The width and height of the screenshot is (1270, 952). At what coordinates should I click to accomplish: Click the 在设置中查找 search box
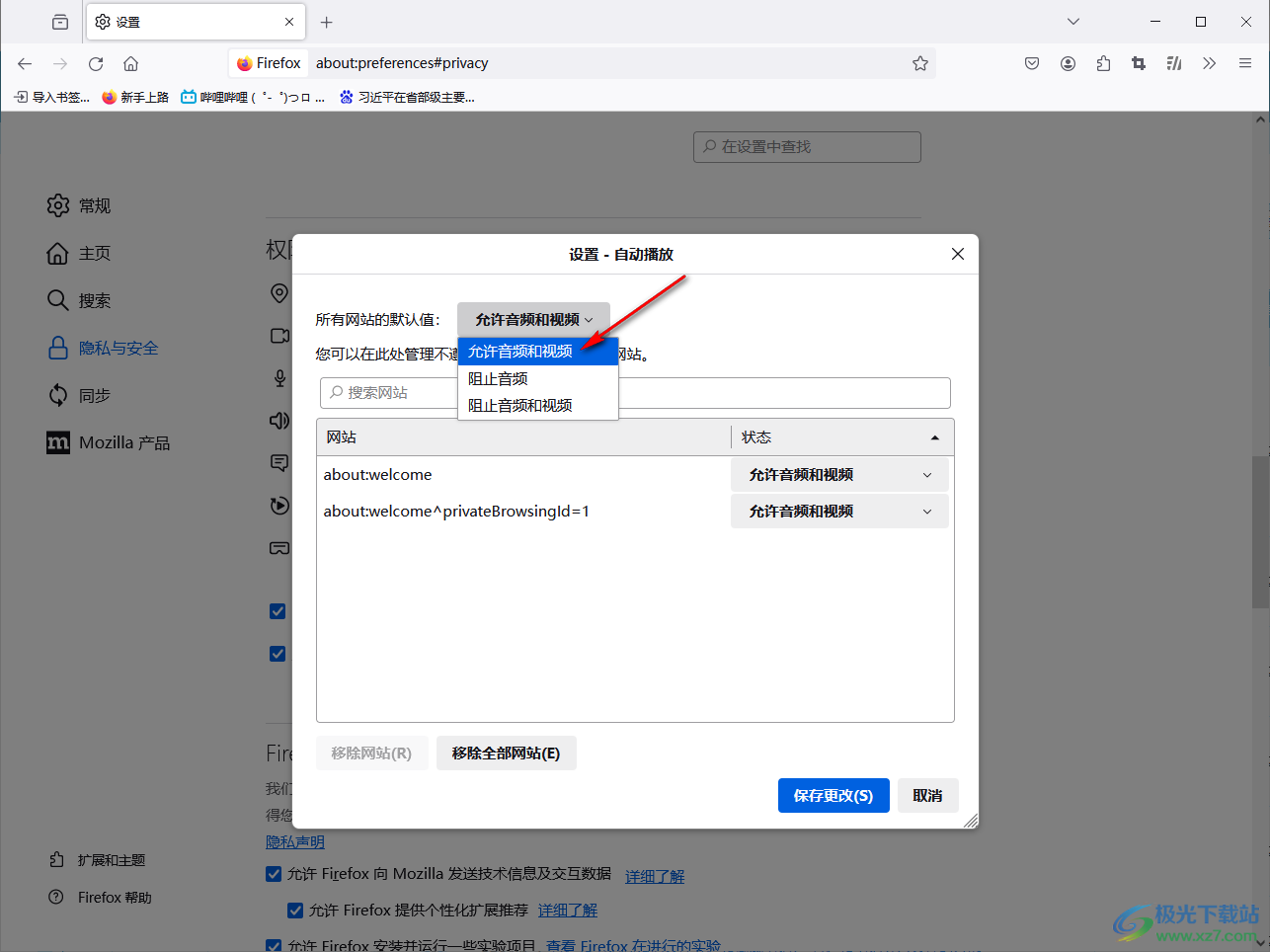(x=807, y=146)
